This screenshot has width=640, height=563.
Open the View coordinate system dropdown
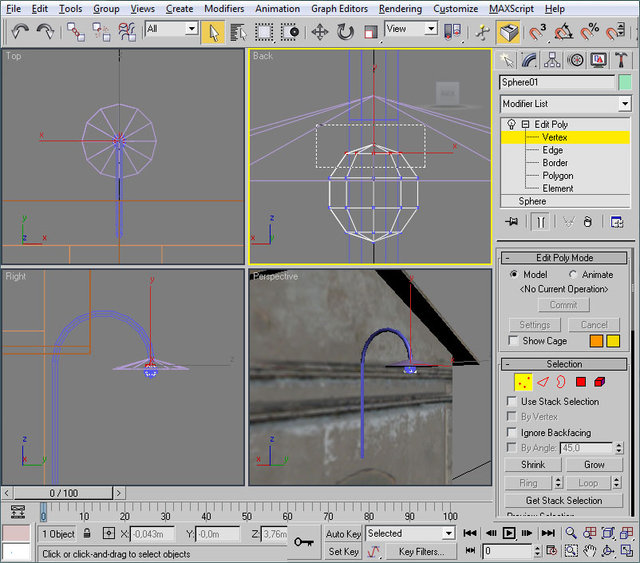tap(412, 29)
